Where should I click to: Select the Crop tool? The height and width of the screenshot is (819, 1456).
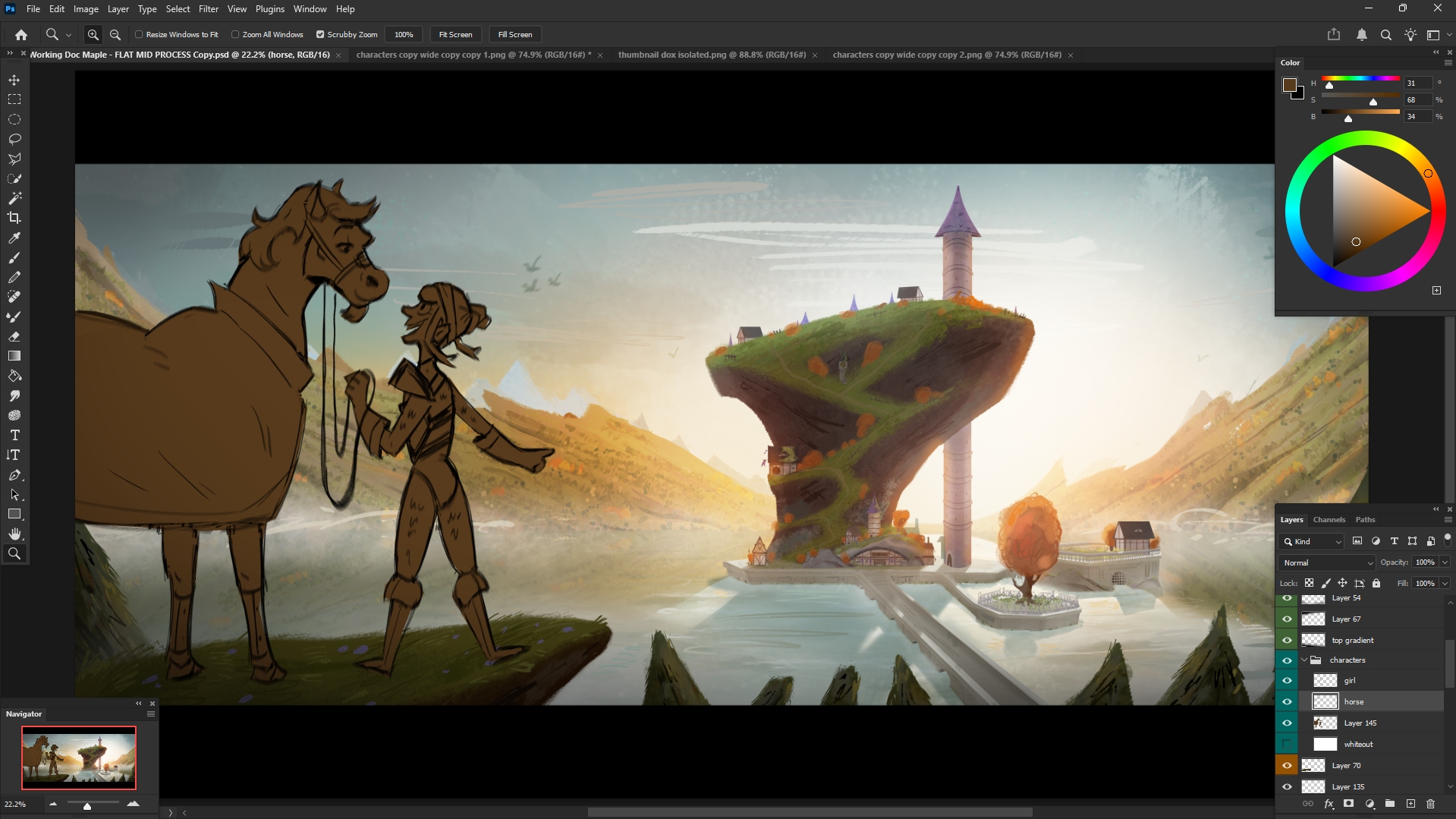point(14,218)
